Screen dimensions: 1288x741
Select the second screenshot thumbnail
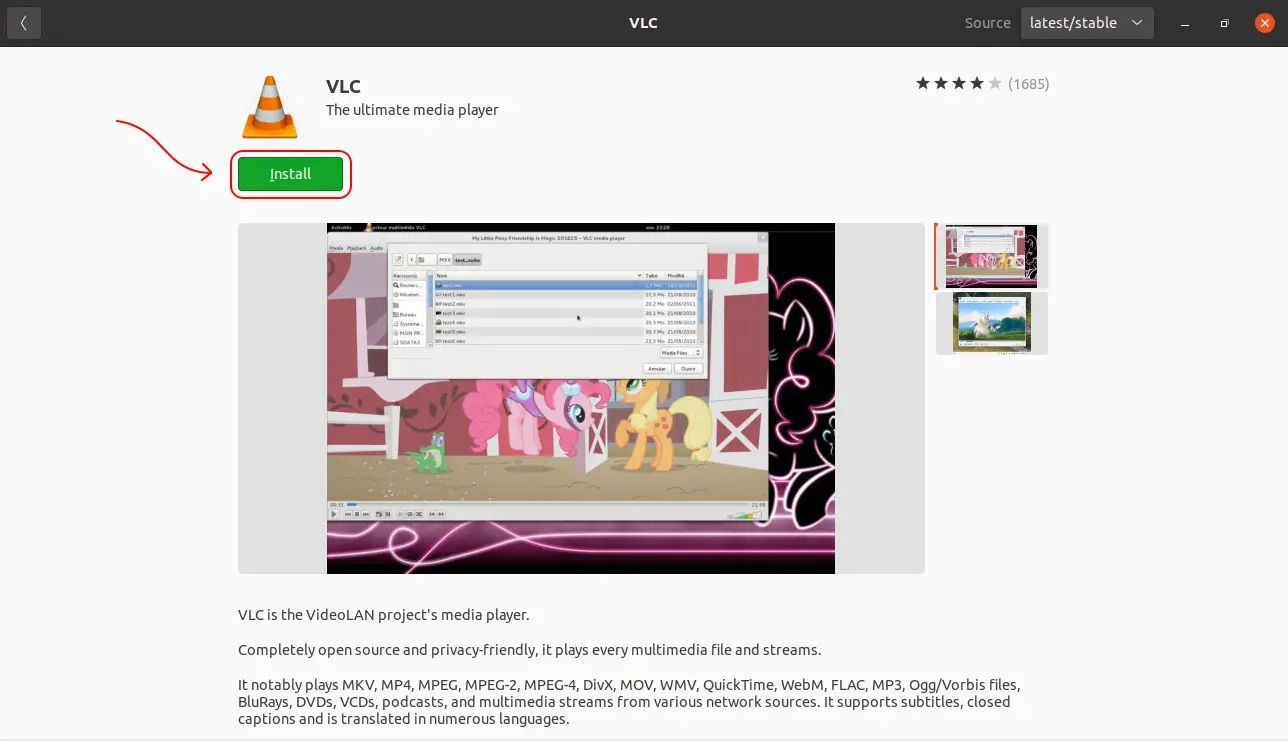click(991, 323)
